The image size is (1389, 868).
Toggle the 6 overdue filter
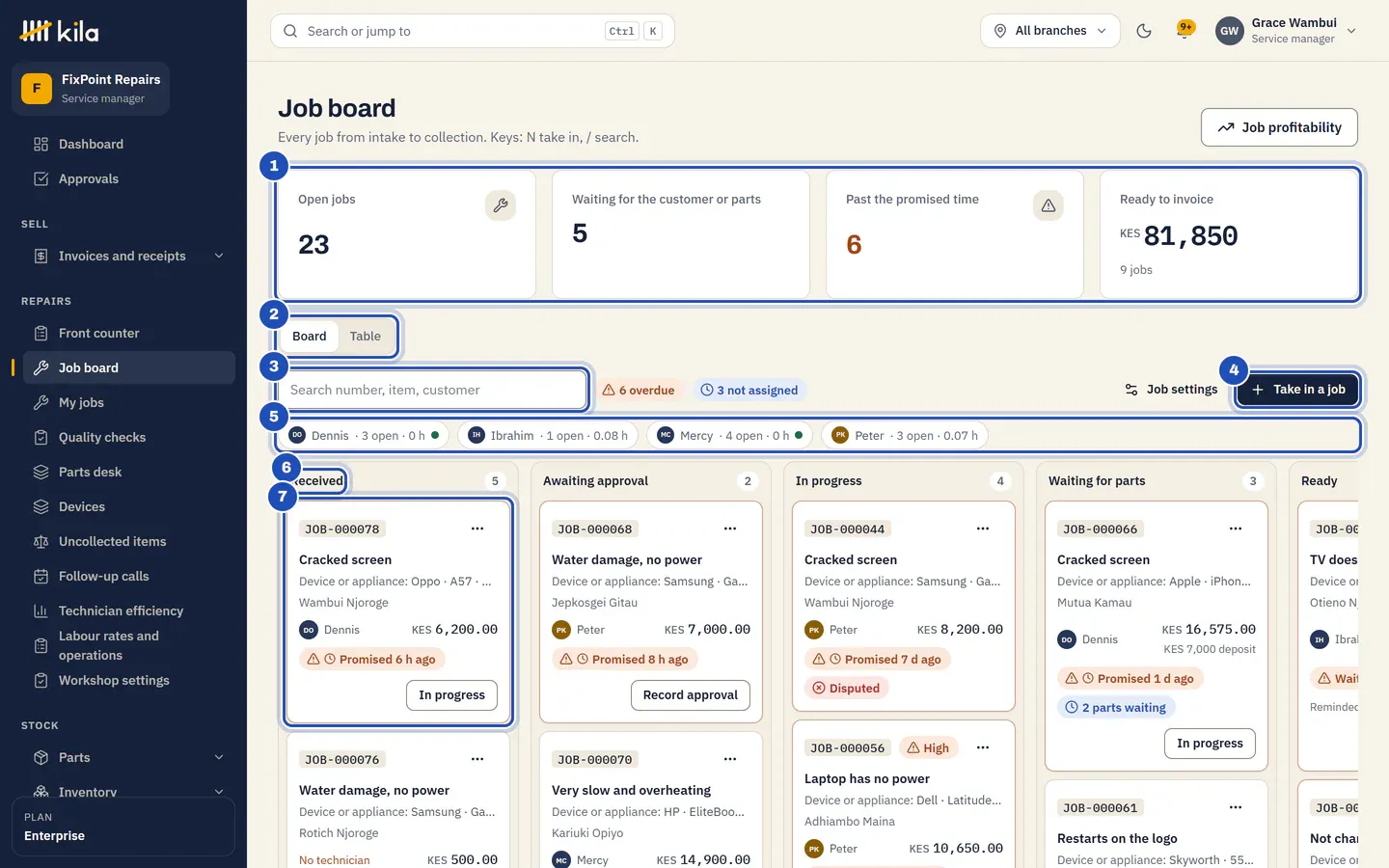point(639,390)
